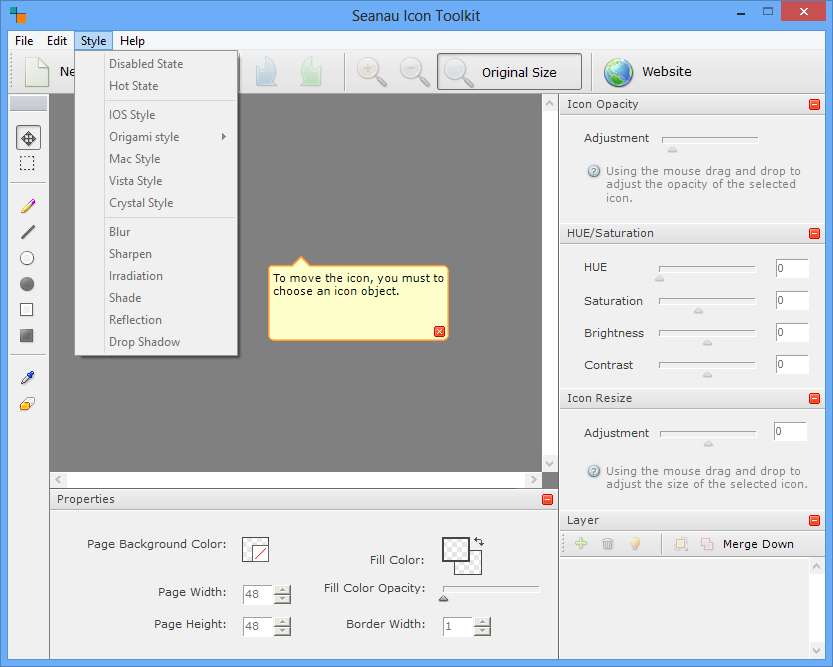This screenshot has height=667, width=833.
Task: Collapse the Layer panel
Action: coord(814,520)
